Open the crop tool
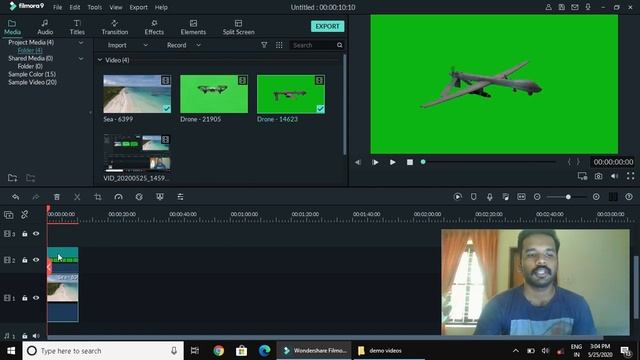Screen dimensions: 640x360 (98, 197)
